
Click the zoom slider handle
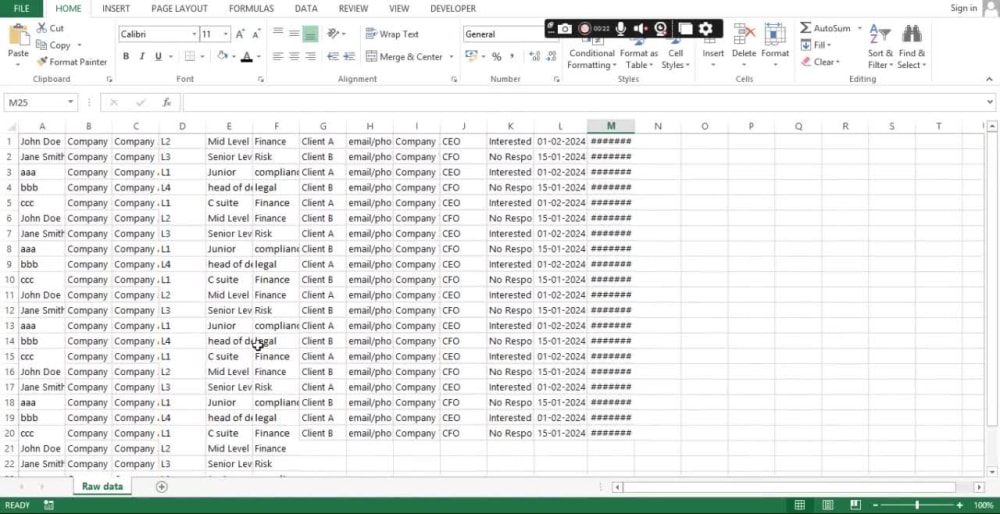[917, 506]
